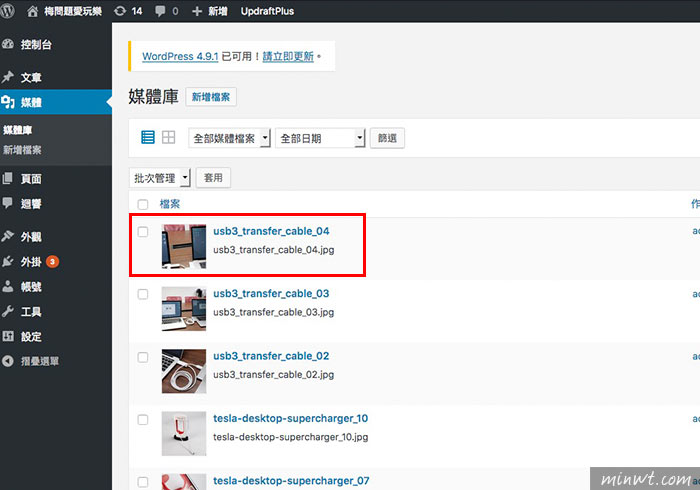Check the tesla-desktop-supercharger_10 row checkbox
Viewport: 700px width, 490px height.
(x=143, y=419)
